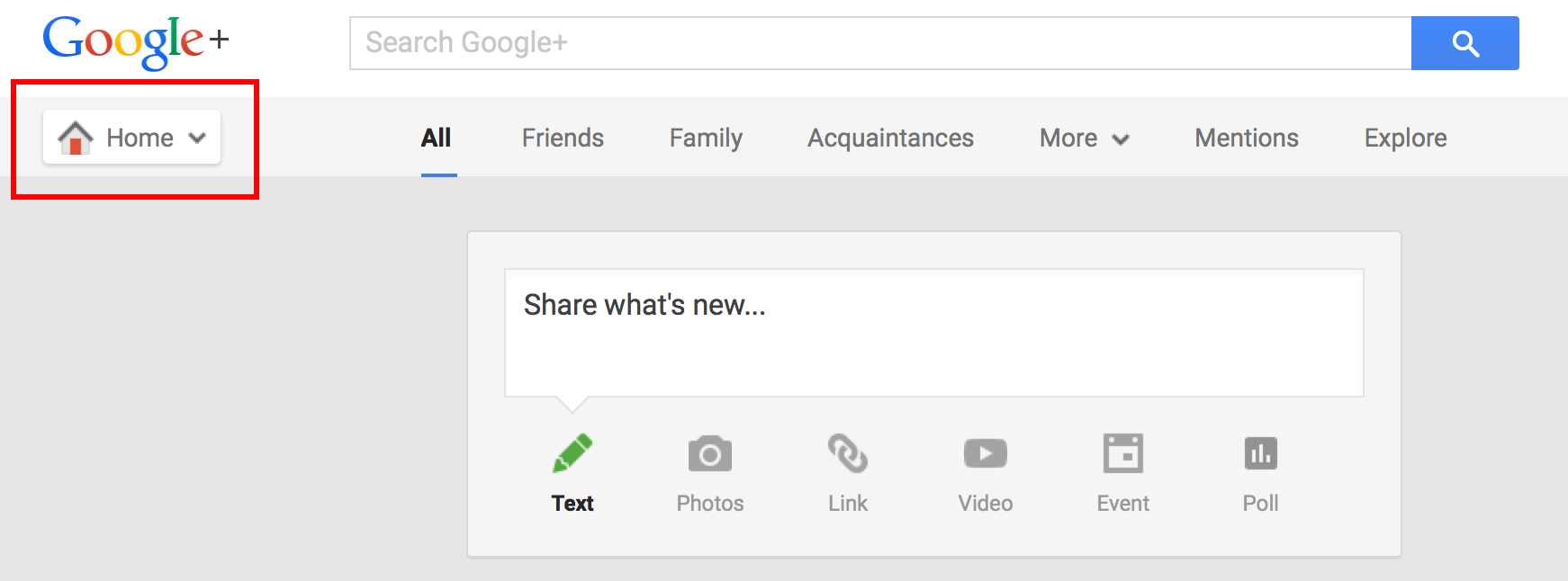Switch to the All tab
1568x581 pixels.
coord(437,139)
